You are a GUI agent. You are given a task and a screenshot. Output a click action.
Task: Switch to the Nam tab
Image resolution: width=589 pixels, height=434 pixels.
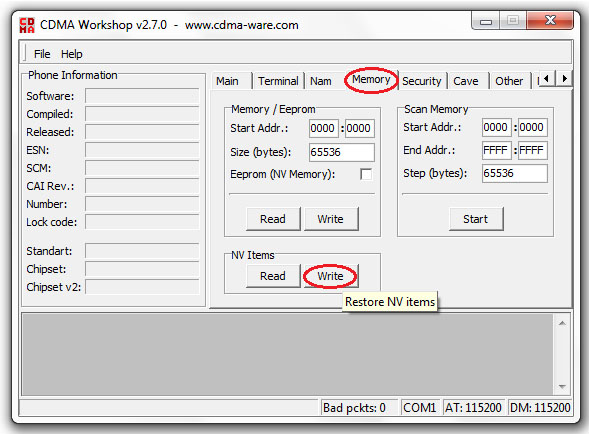(321, 81)
